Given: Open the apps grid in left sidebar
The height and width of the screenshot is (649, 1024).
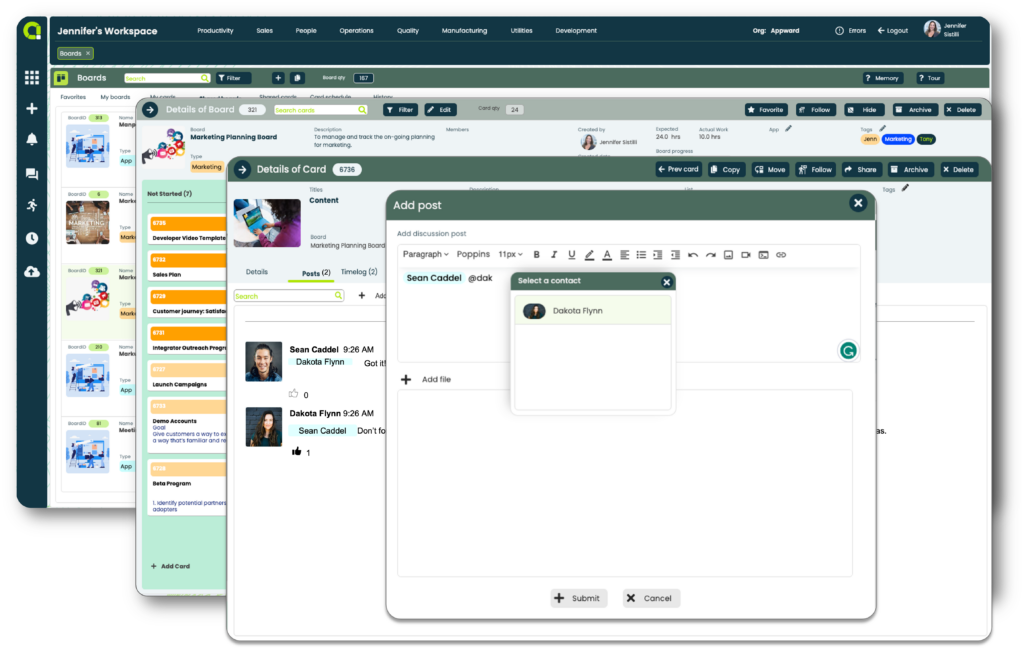Looking at the screenshot, I should (x=32, y=77).
